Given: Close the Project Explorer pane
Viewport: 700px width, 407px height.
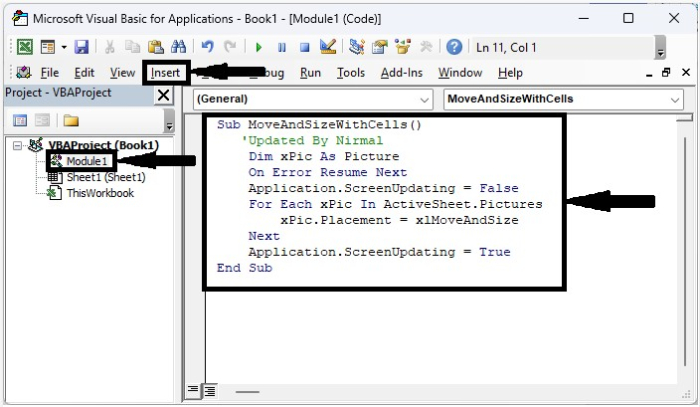Looking at the screenshot, I should pos(163,95).
